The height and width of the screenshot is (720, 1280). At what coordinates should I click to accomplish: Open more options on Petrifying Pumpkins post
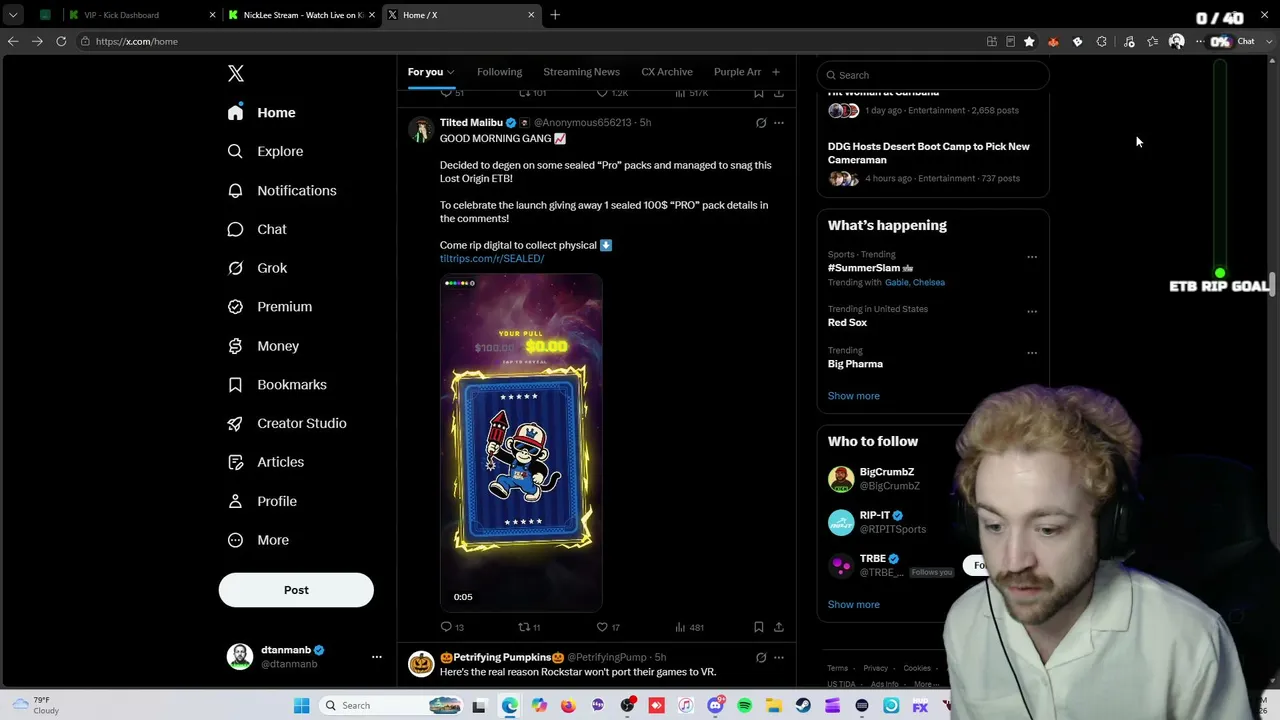point(779,657)
